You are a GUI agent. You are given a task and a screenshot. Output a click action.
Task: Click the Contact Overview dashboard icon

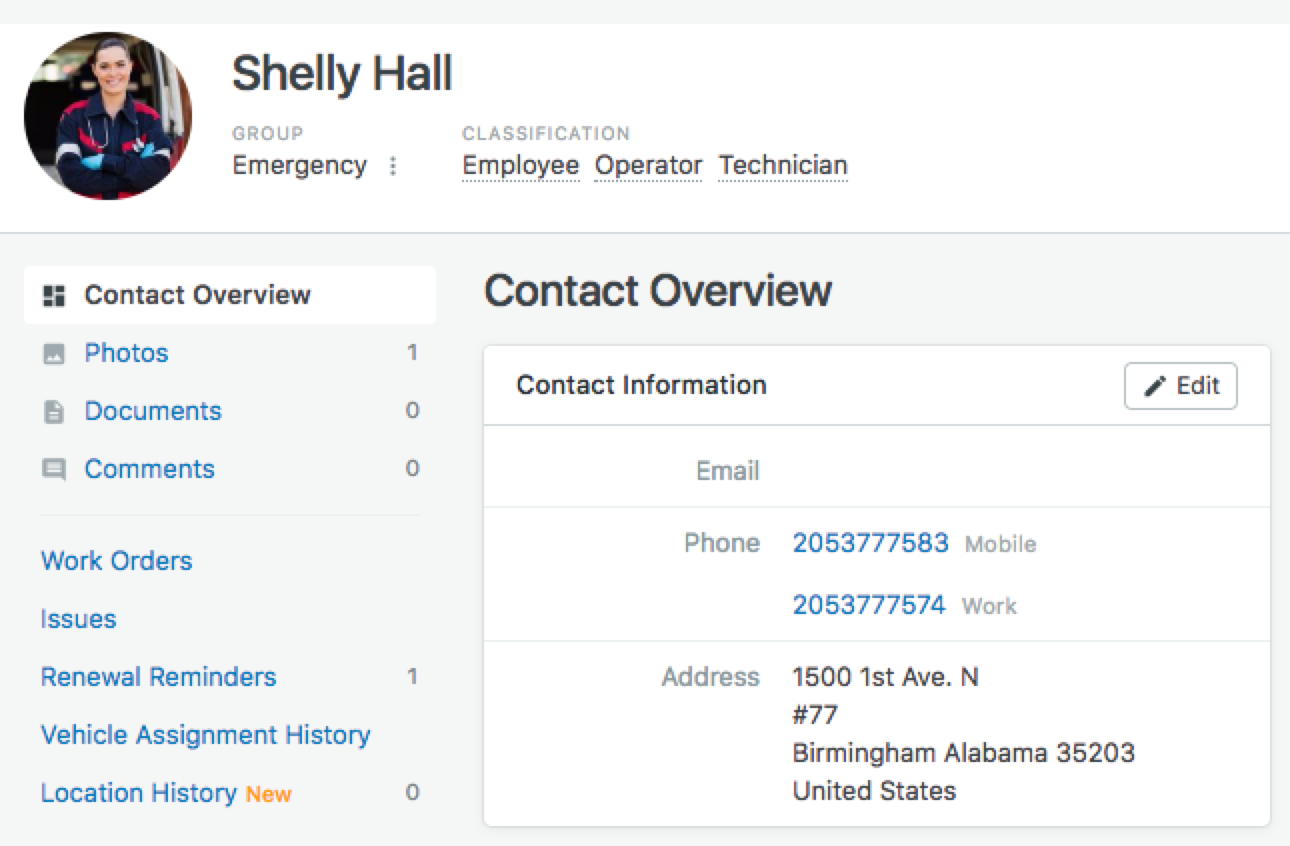(x=54, y=296)
